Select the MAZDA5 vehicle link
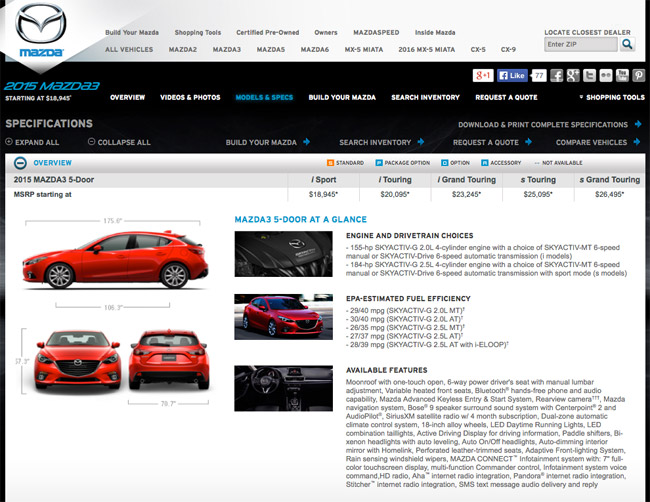 click(271, 49)
